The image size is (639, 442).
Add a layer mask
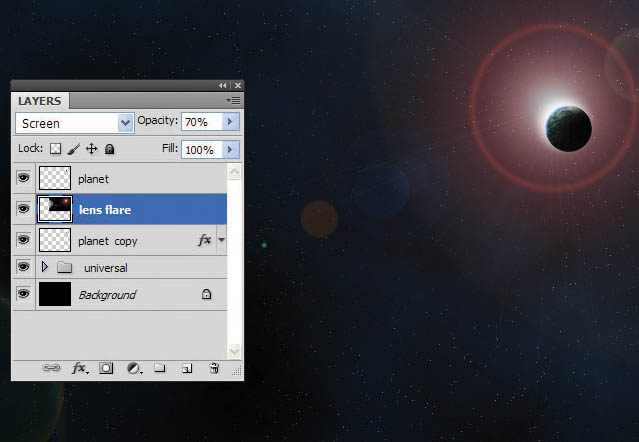(106, 368)
